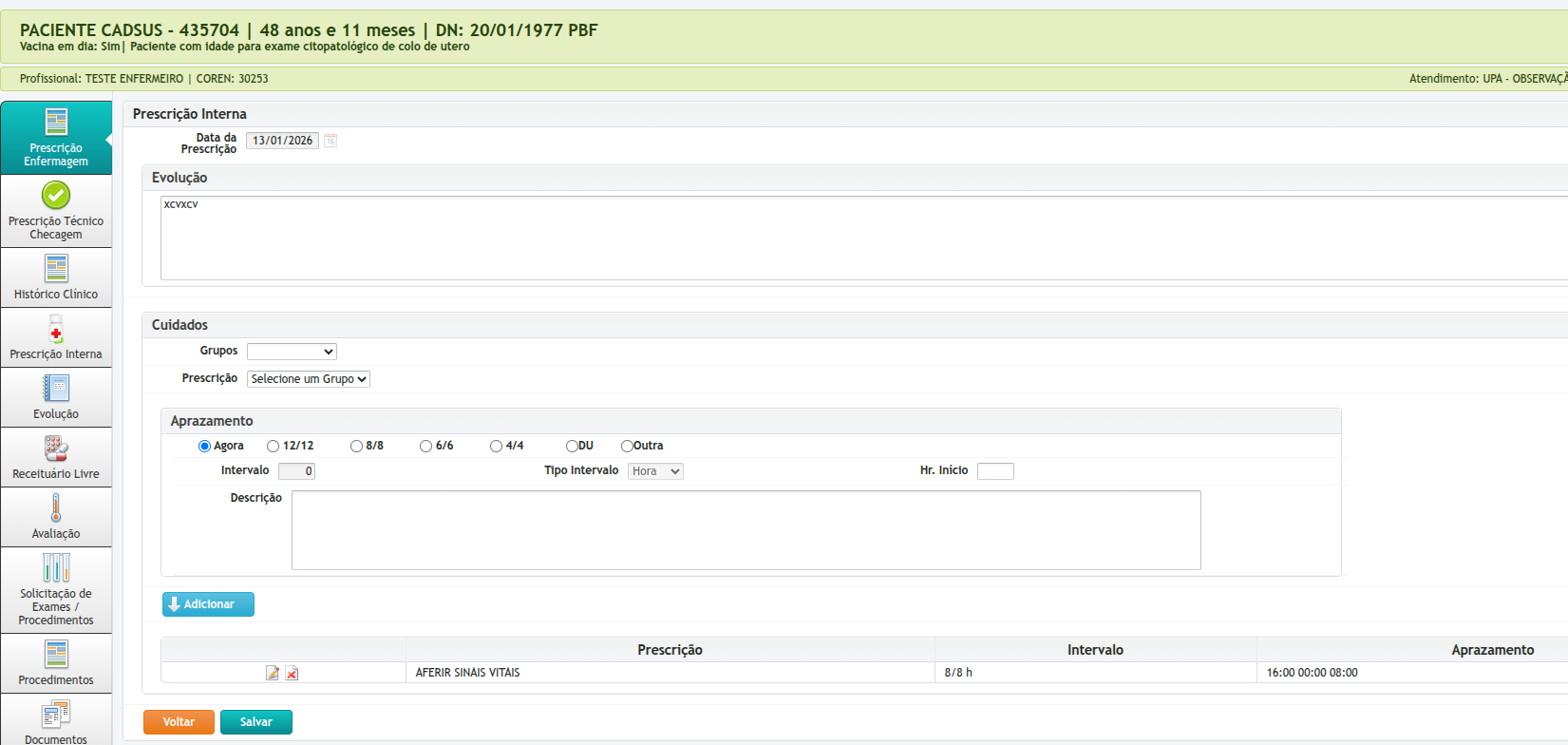Edit the AFERIR SINAIS VITAIS row
This screenshot has width=1568, height=745.
point(273,673)
